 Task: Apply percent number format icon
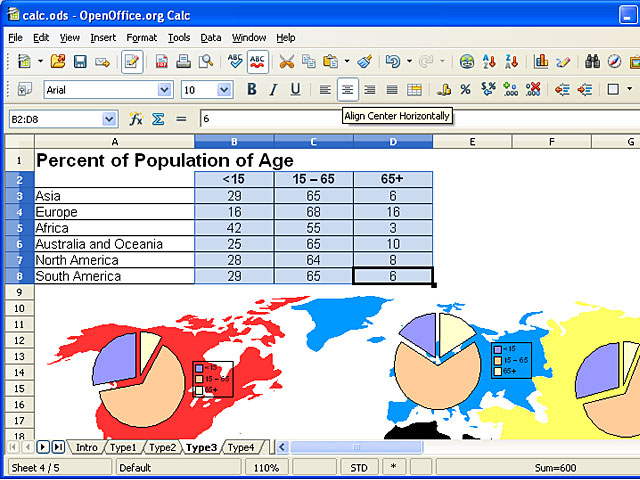pos(466,90)
